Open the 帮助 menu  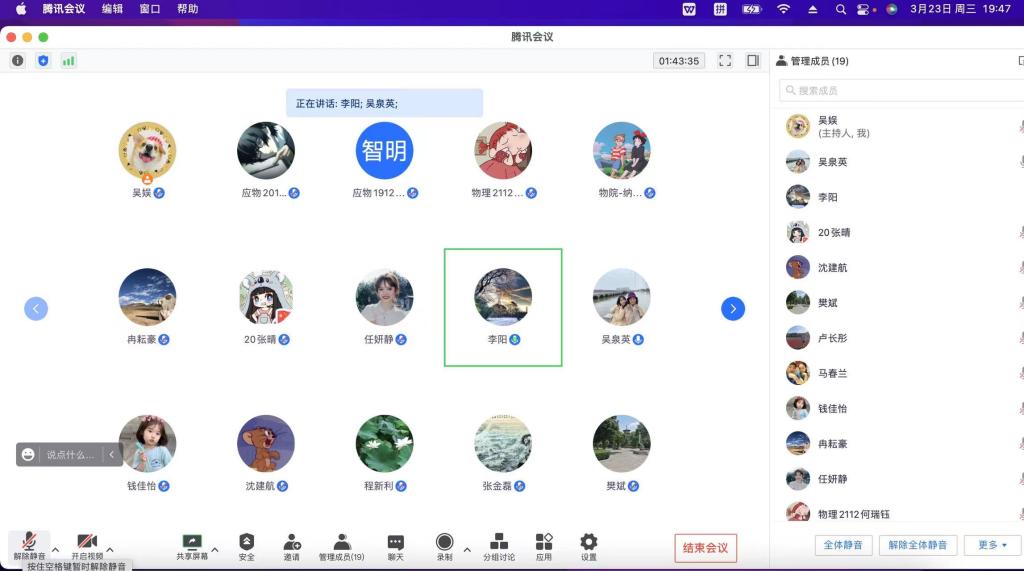(187, 9)
